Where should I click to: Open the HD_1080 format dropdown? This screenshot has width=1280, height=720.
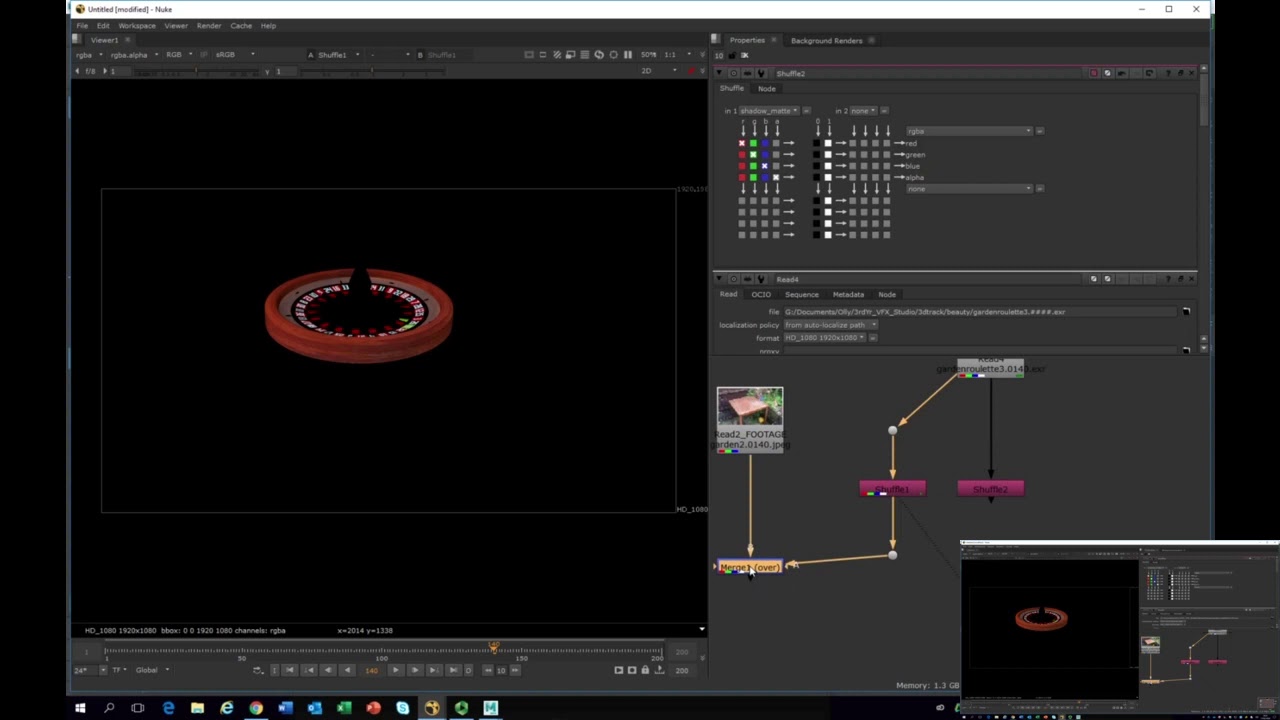[x=825, y=338]
